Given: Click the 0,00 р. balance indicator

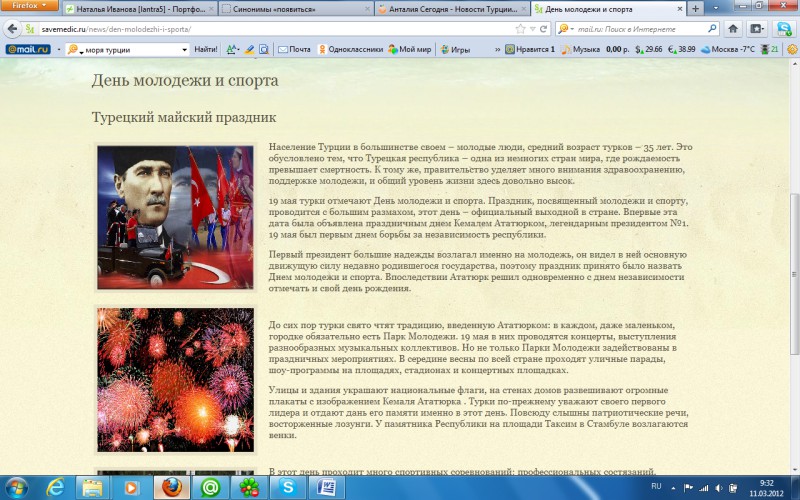Looking at the screenshot, I should tap(617, 49).
